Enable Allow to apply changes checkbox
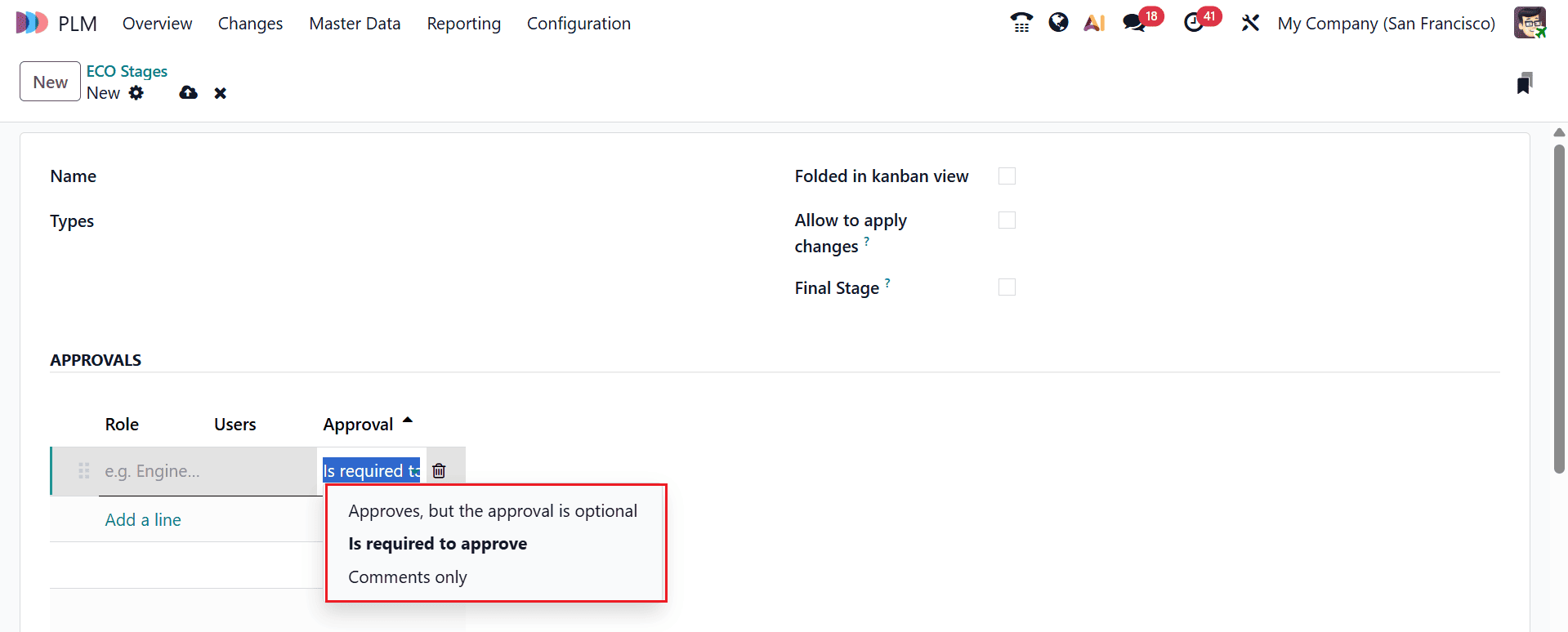 (x=1007, y=220)
